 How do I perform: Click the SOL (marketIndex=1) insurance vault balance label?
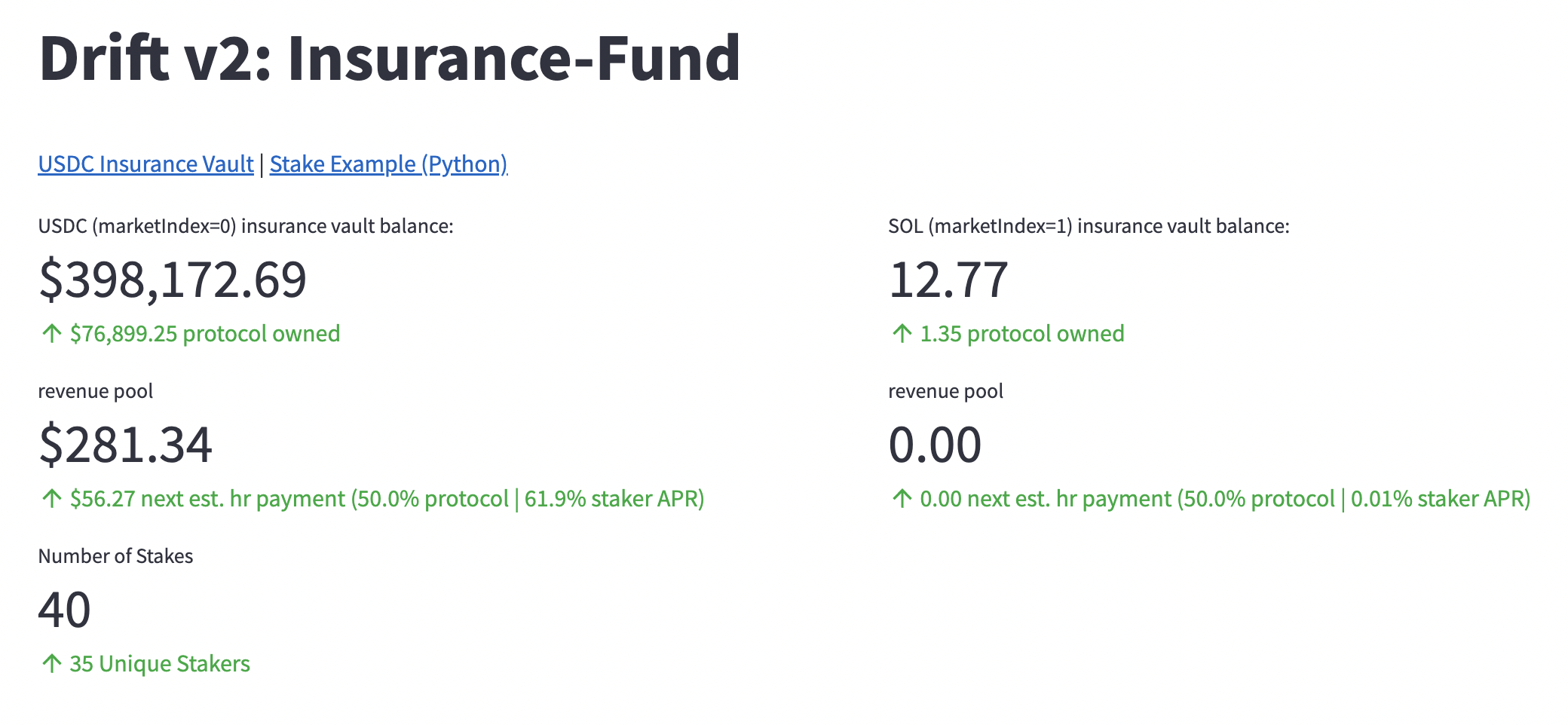(x=1089, y=226)
